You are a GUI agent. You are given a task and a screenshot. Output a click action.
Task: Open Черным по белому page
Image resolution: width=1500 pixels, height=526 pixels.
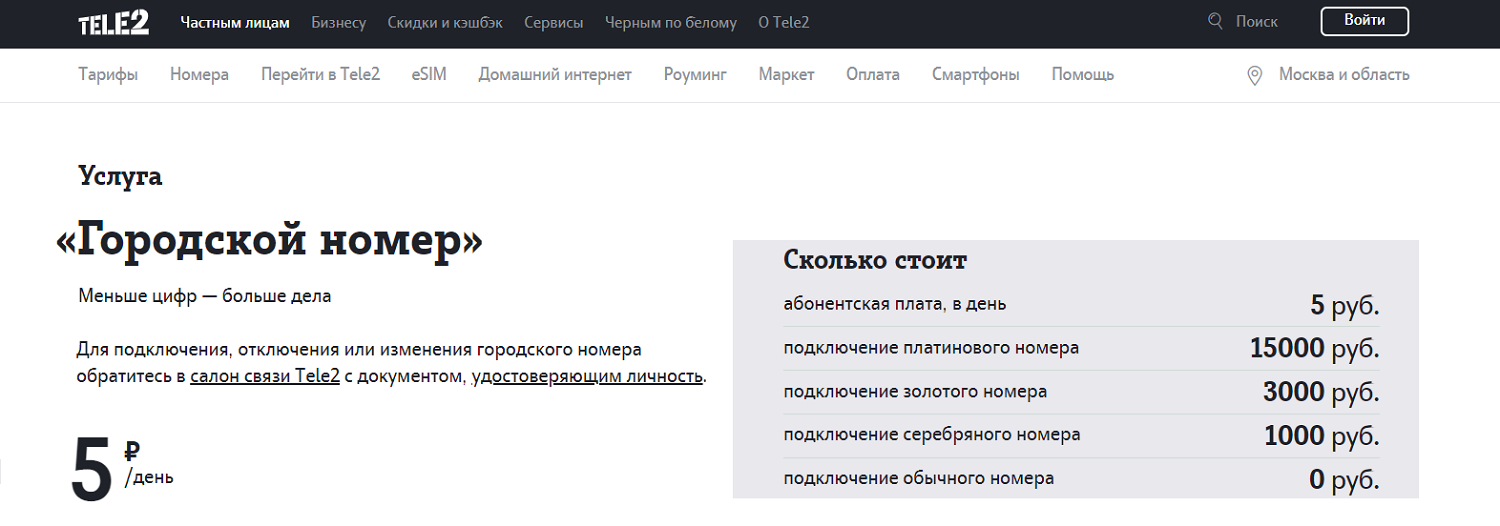click(671, 22)
